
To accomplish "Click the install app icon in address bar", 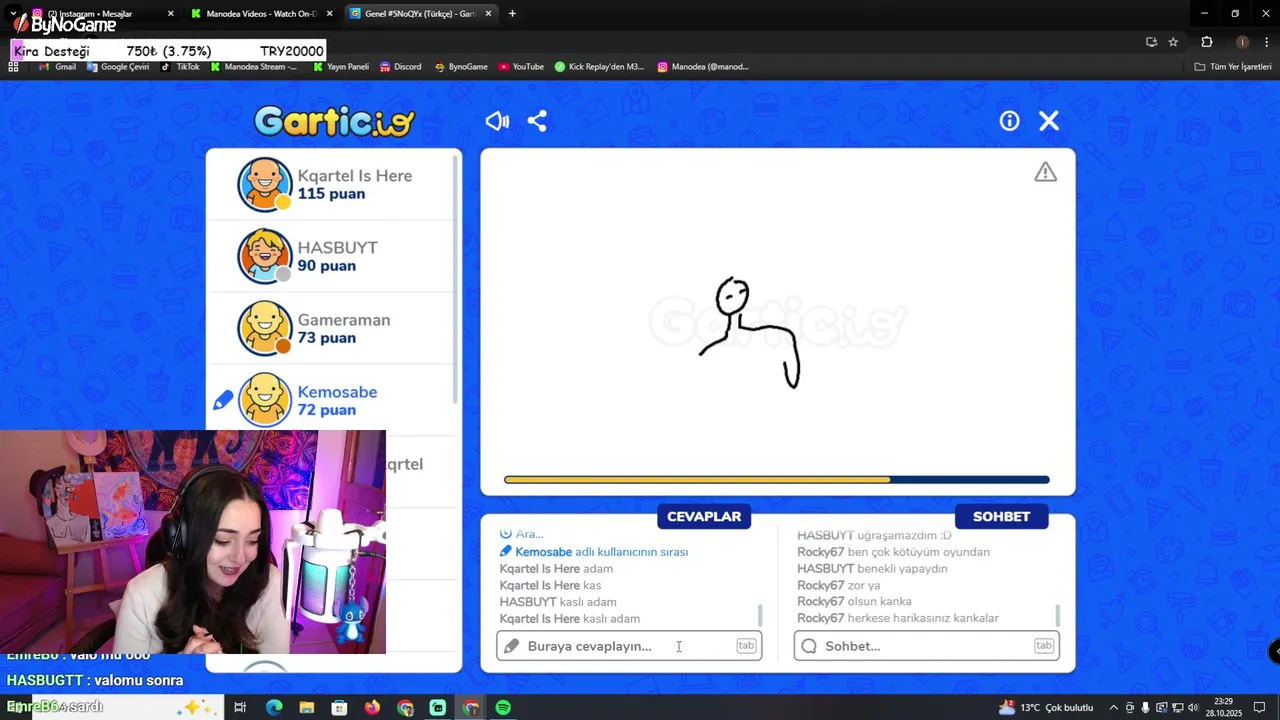I will 1151,42.
